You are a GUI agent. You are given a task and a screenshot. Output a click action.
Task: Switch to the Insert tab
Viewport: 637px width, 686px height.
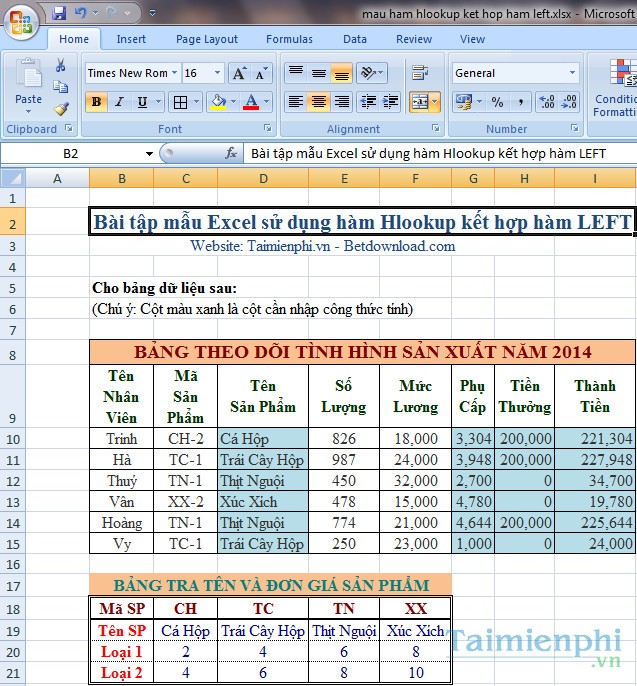(x=131, y=39)
